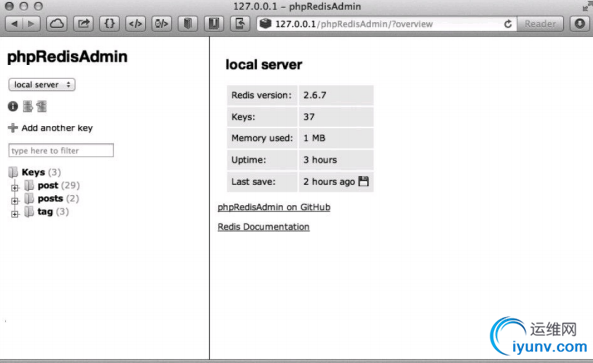
Task: Click the toolbar button left of the first book icon
Action: click(161, 24)
